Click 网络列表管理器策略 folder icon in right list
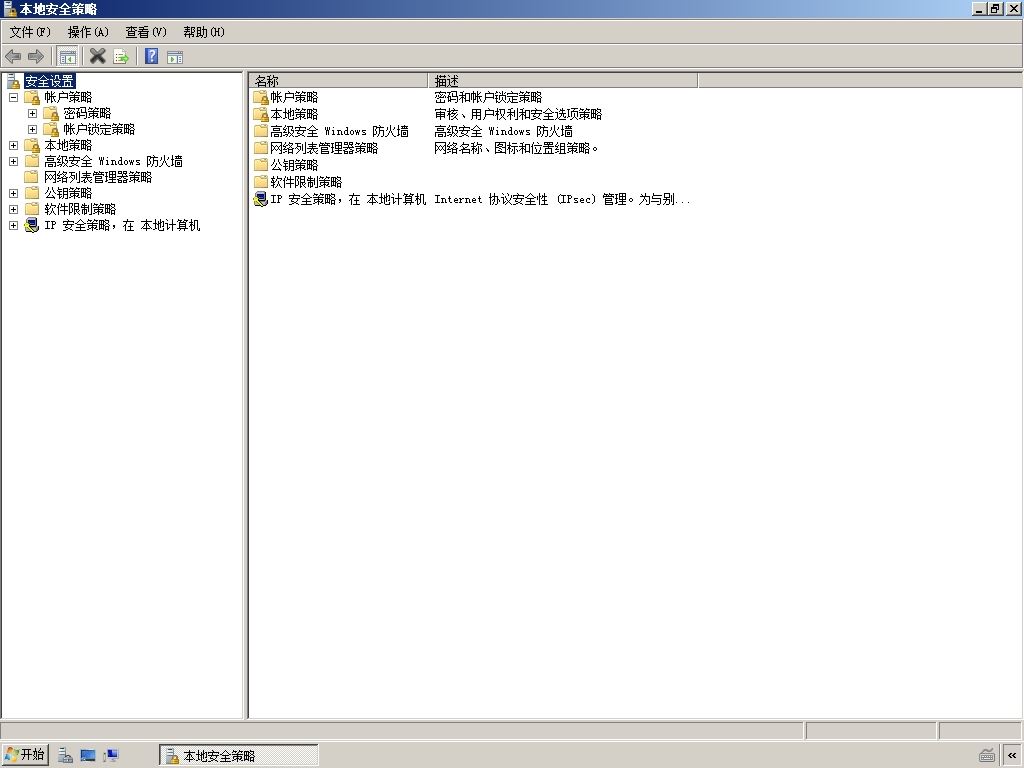The width and height of the screenshot is (1024, 768). click(x=261, y=148)
